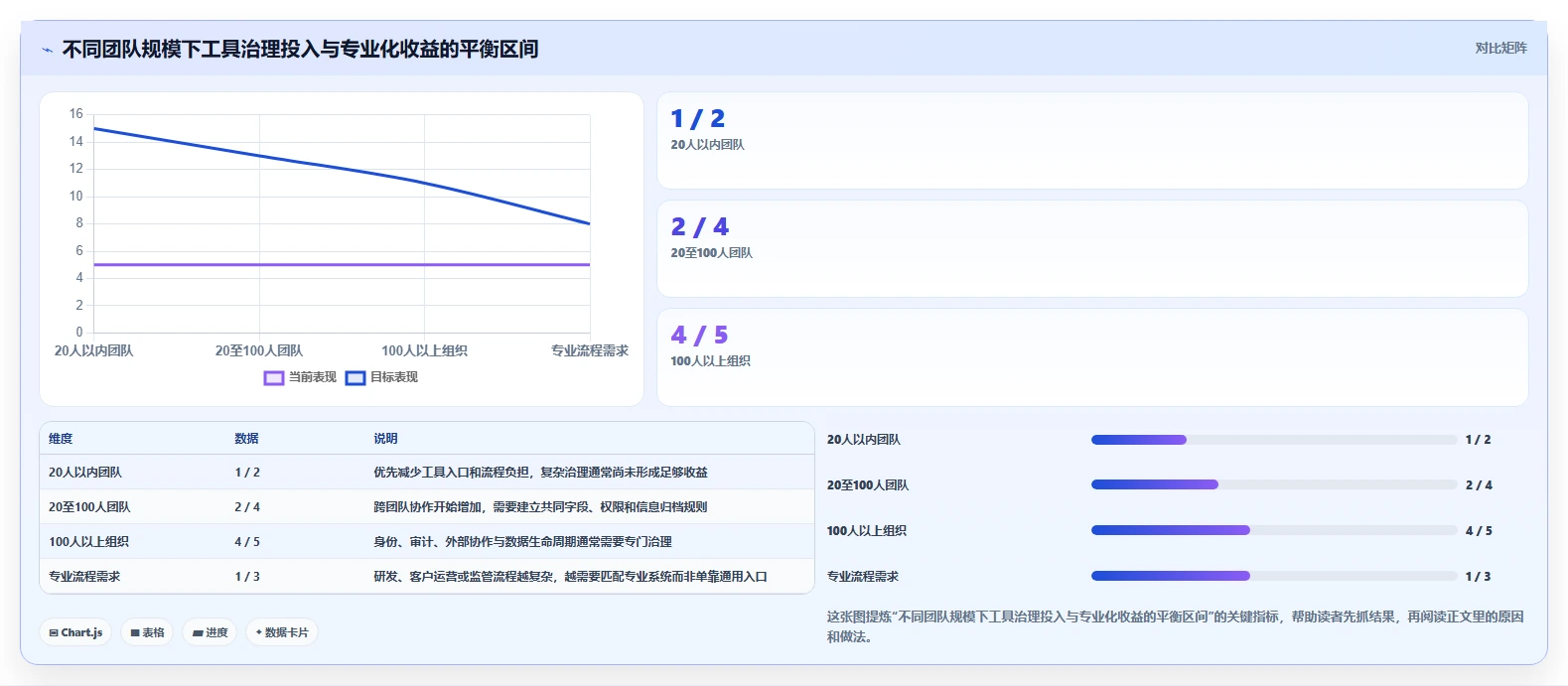Image resolution: width=1568 pixels, height=686 pixels.
Task: Click the 20人以内团队 chart axis label
Action: click(93, 350)
